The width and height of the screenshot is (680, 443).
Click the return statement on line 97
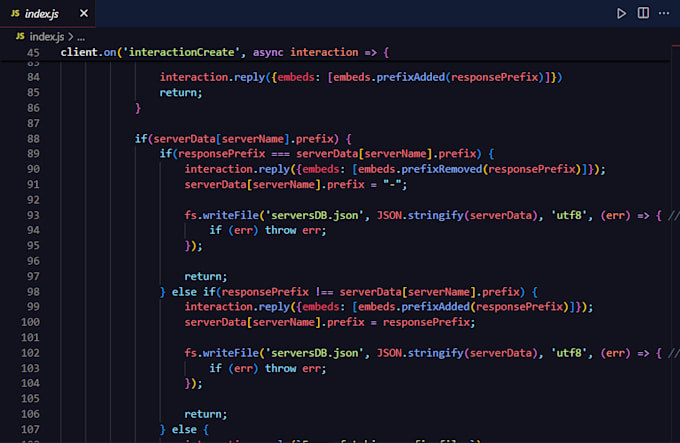point(206,277)
